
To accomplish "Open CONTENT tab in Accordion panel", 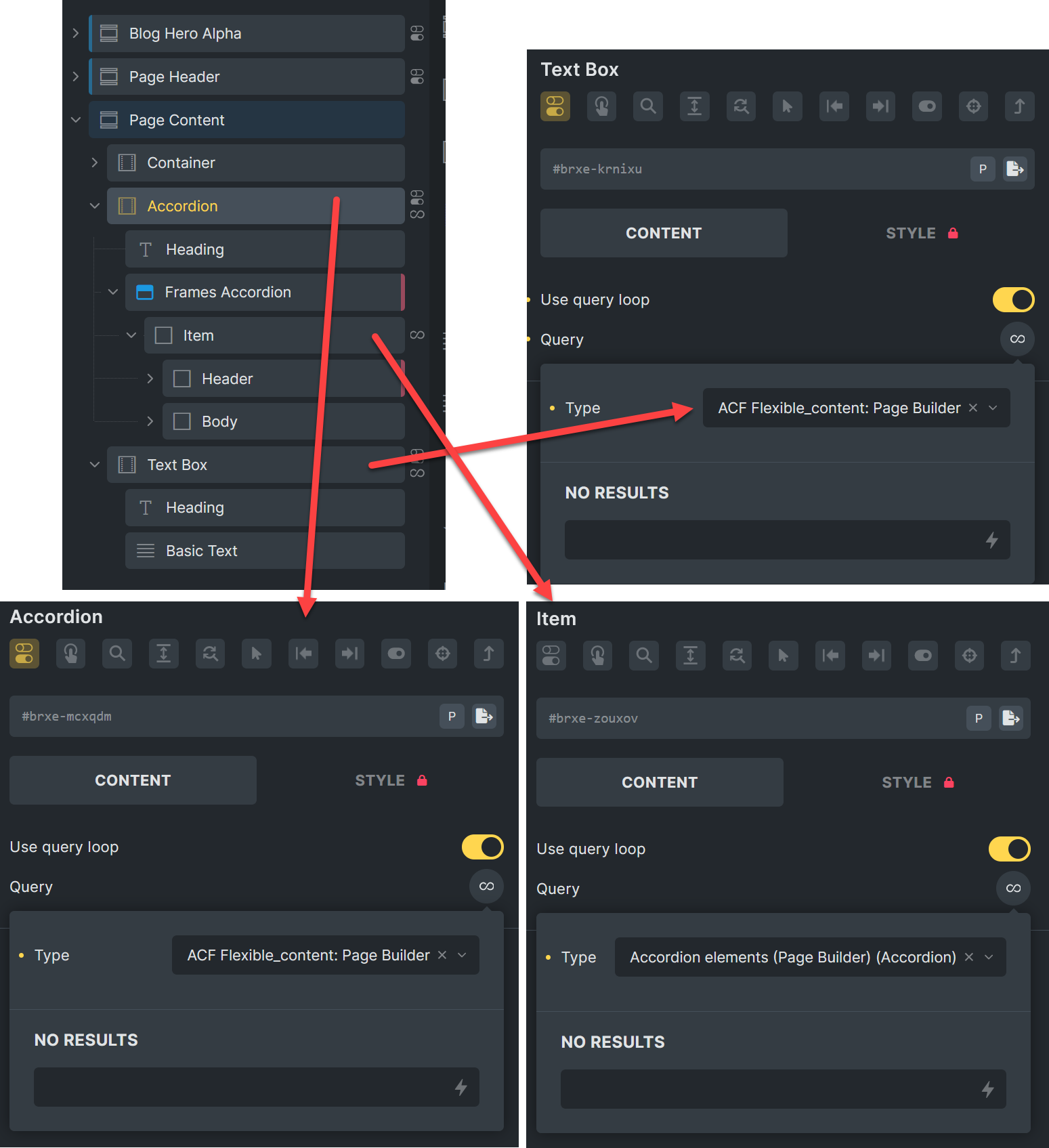I will 133,780.
